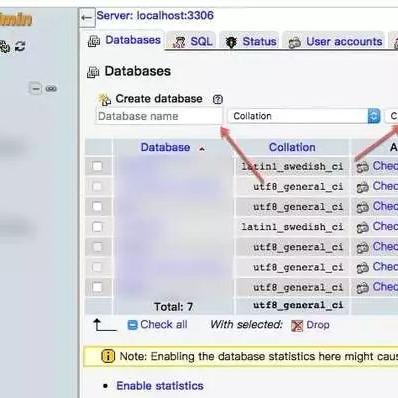Tick the checkbox in the third database row
Image resolution: width=398 pixels, height=398 pixels.
click(x=97, y=207)
